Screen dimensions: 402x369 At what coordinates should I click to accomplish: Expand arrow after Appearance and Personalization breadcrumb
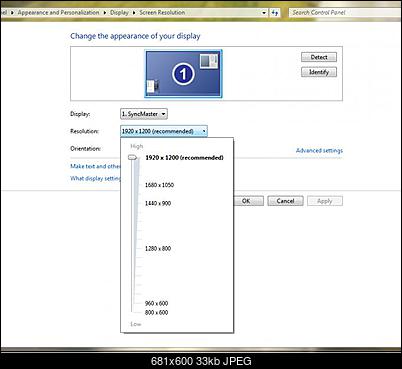coord(105,13)
